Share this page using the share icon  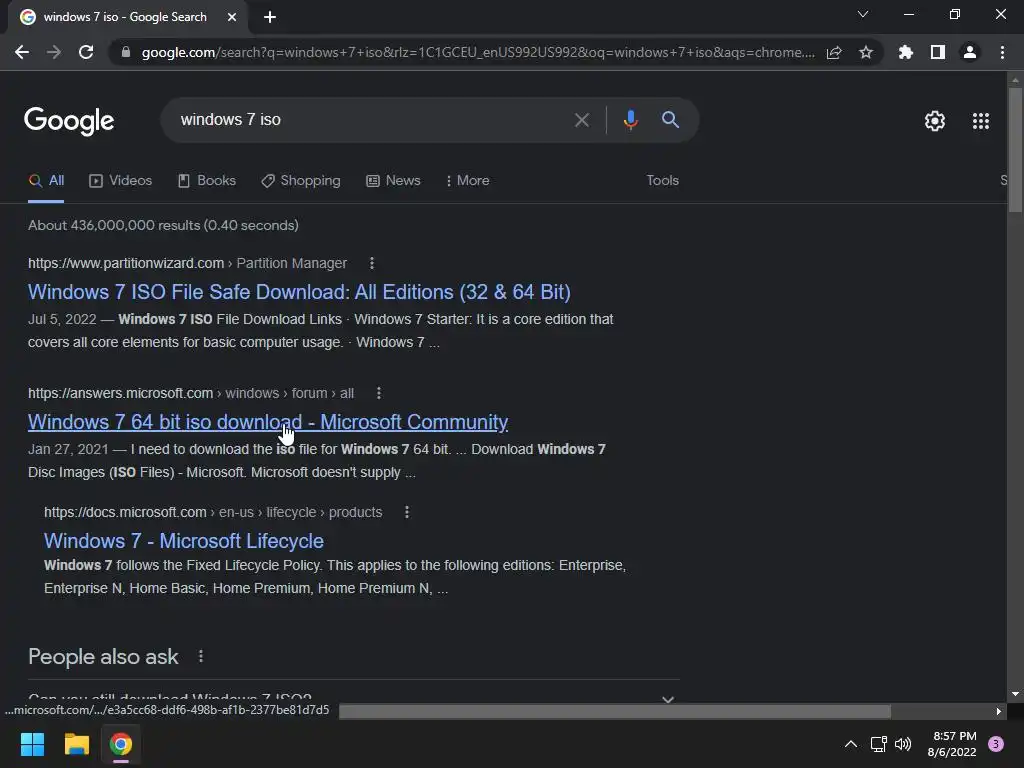834,52
